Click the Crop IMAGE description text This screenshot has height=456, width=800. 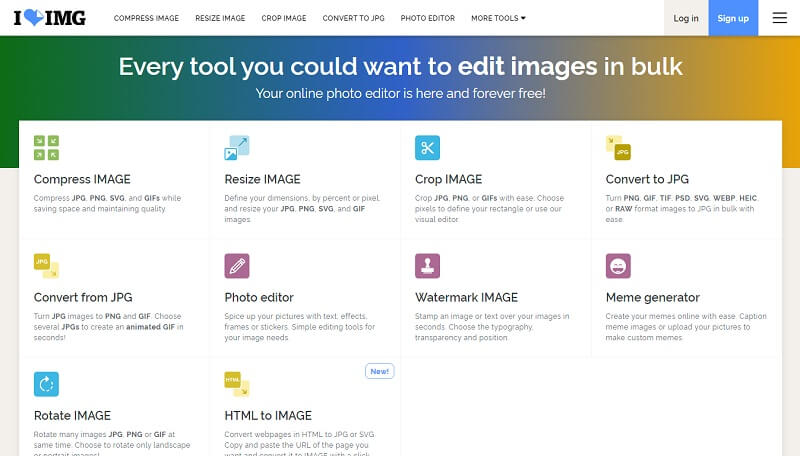[x=489, y=209]
